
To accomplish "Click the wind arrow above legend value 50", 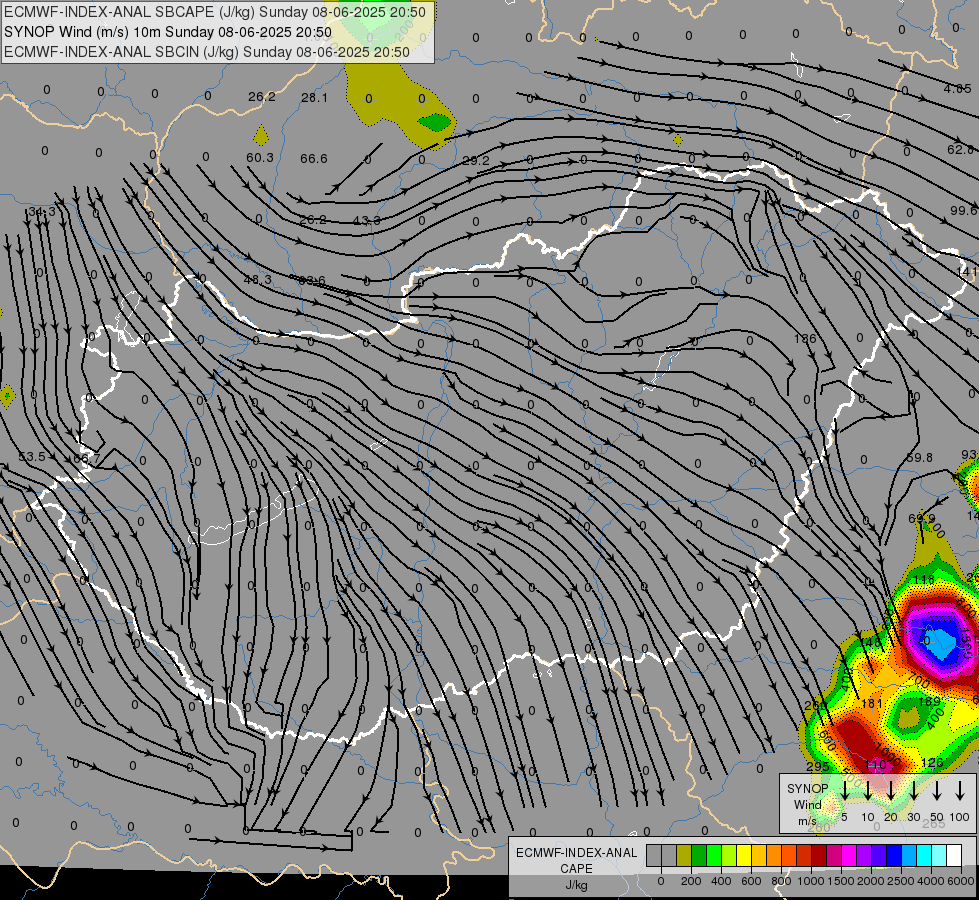I will pyautogui.click(x=937, y=791).
